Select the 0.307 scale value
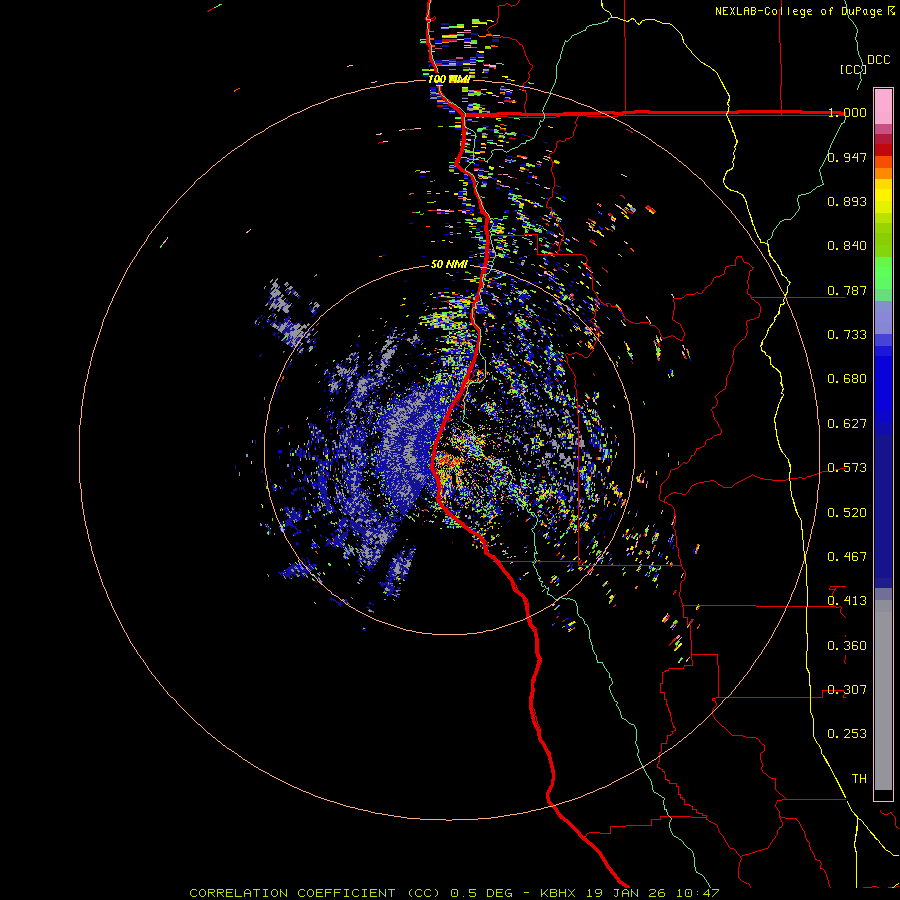Viewport: 900px width, 900px height. click(847, 690)
